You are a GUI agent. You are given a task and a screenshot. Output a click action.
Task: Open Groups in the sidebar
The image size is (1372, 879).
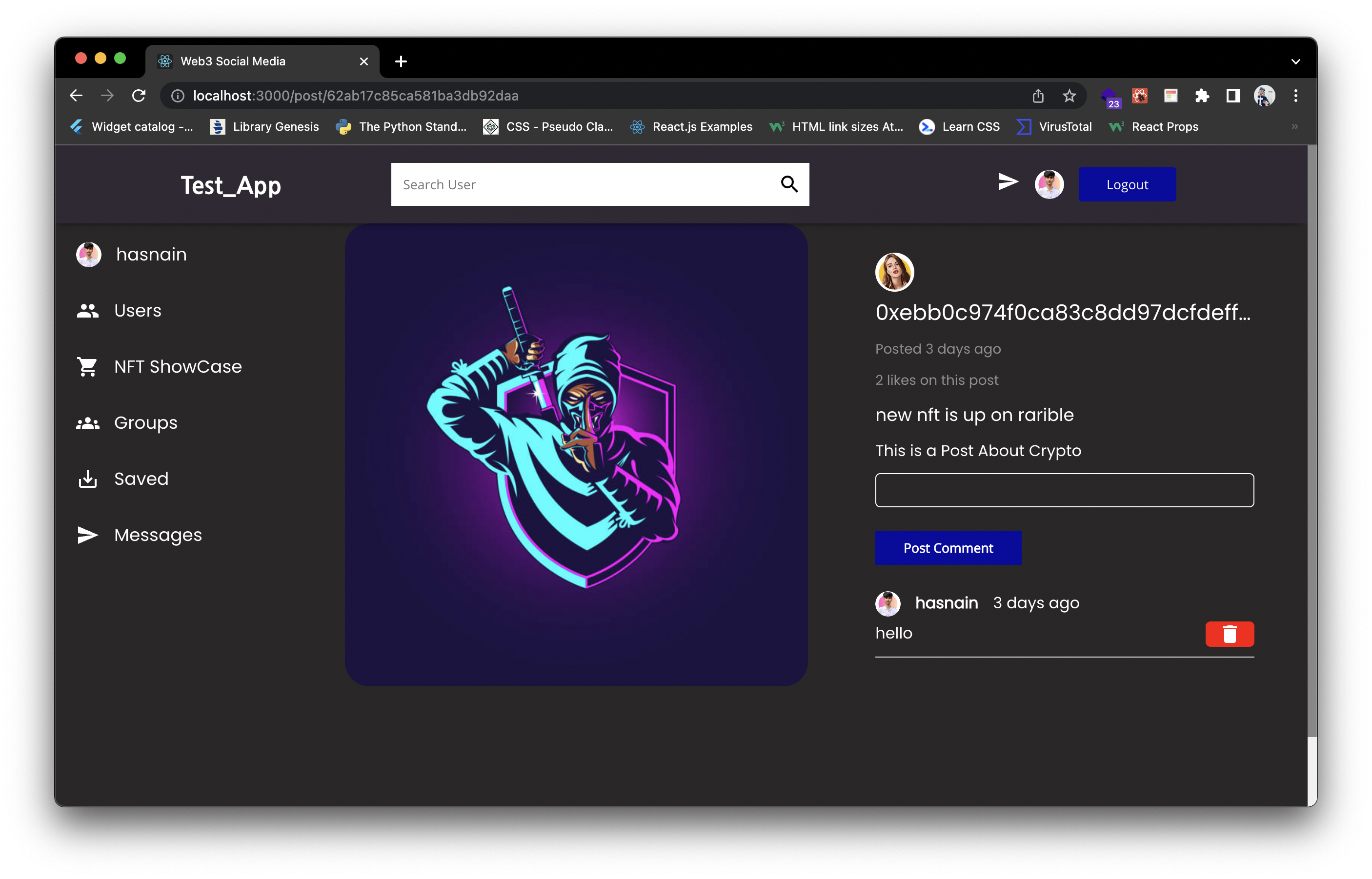[x=145, y=423]
